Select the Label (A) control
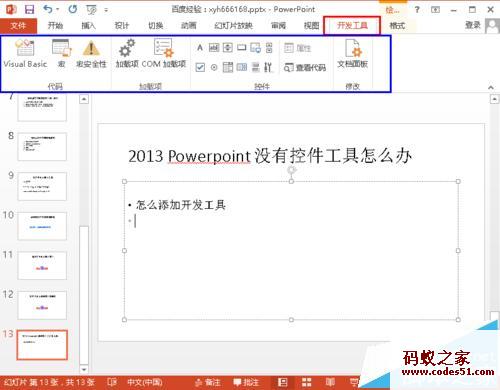This screenshot has height=390, width=500. [200, 48]
